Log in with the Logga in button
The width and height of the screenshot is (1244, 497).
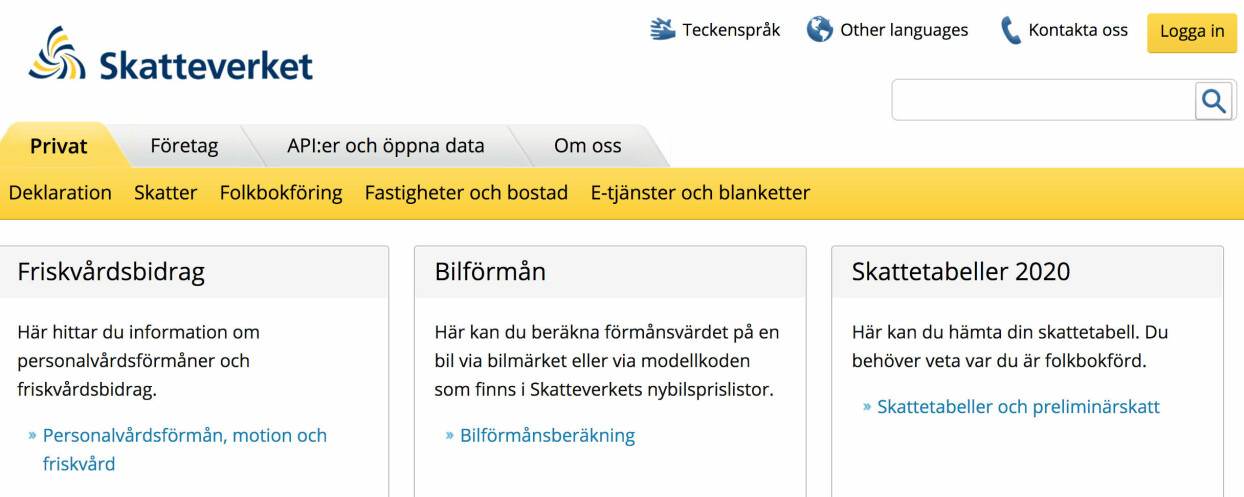[1192, 31]
